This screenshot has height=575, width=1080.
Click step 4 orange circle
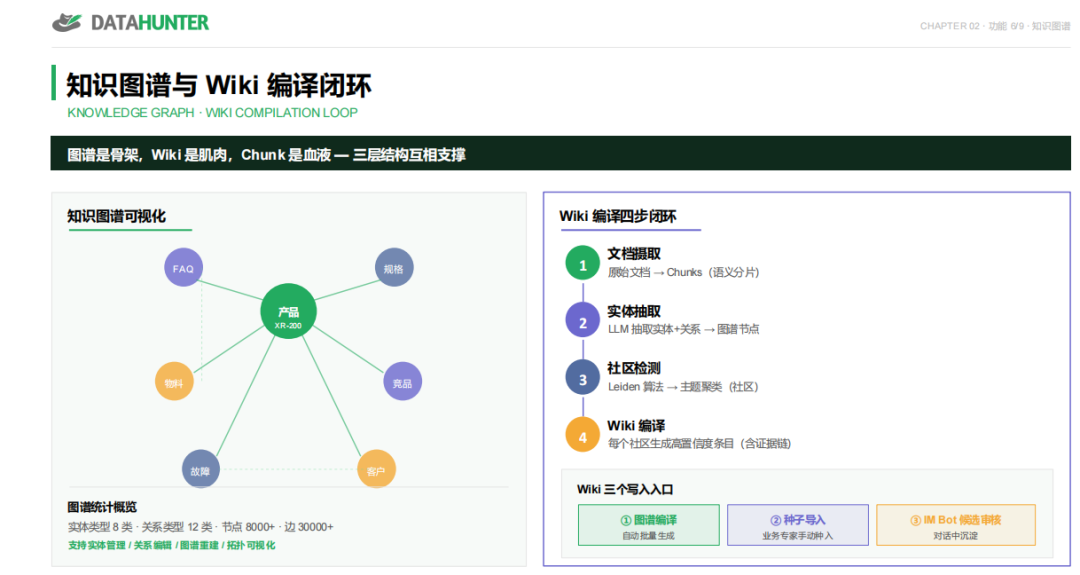click(x=583, y=436)
